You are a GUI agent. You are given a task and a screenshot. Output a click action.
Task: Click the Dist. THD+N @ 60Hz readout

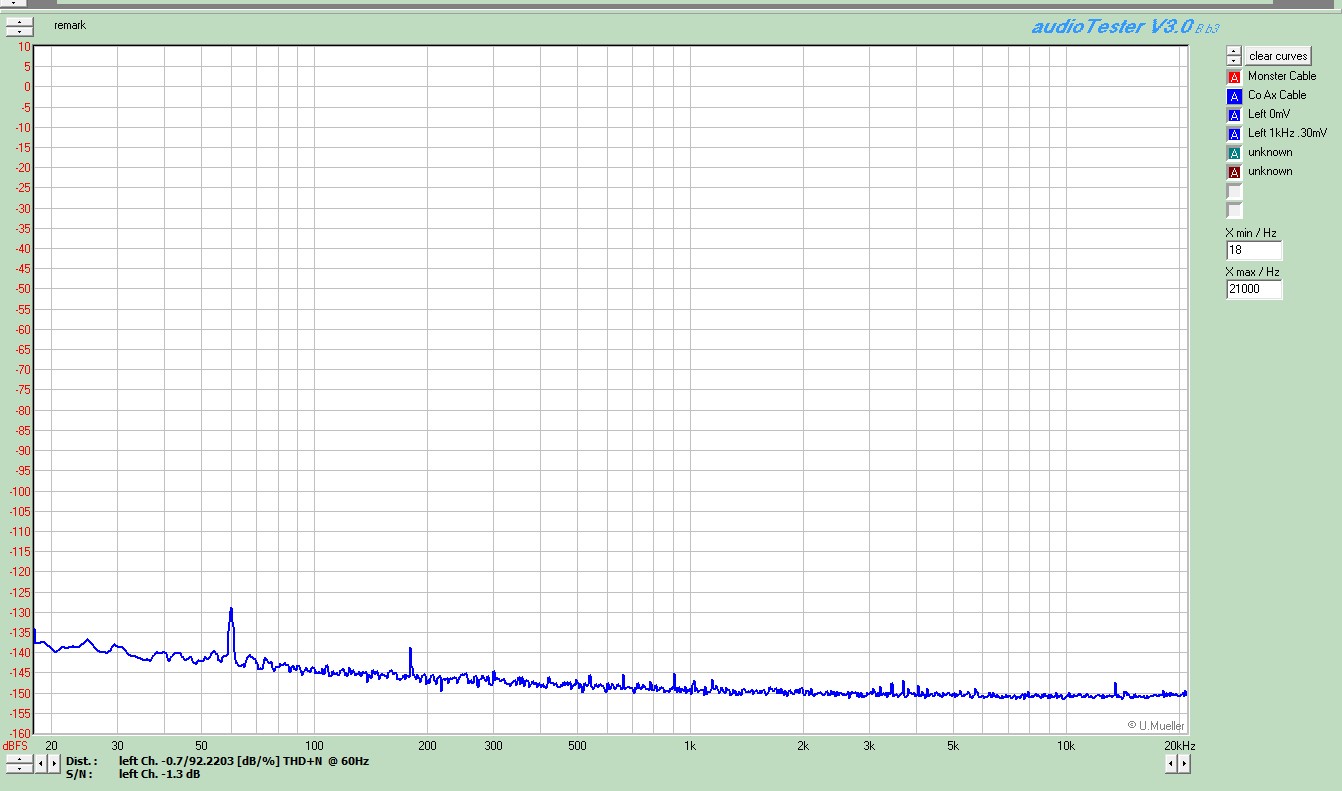(218, 761)
